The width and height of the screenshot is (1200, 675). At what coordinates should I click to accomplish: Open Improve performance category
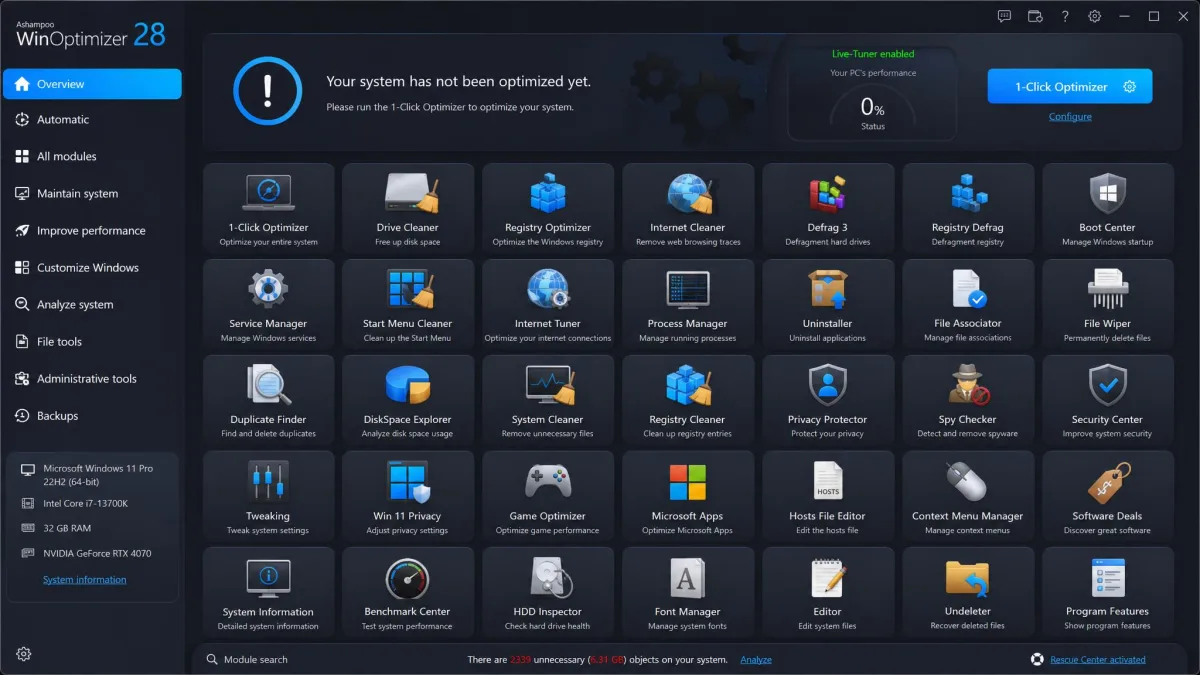pyautogui.click(x=92, y=231)
